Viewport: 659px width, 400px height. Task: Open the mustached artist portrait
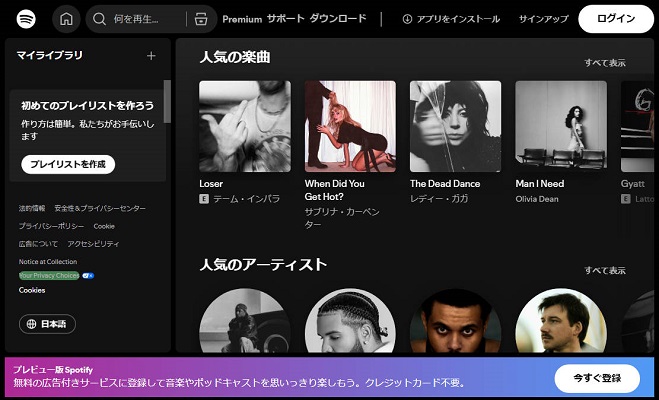tap(561, 320)
